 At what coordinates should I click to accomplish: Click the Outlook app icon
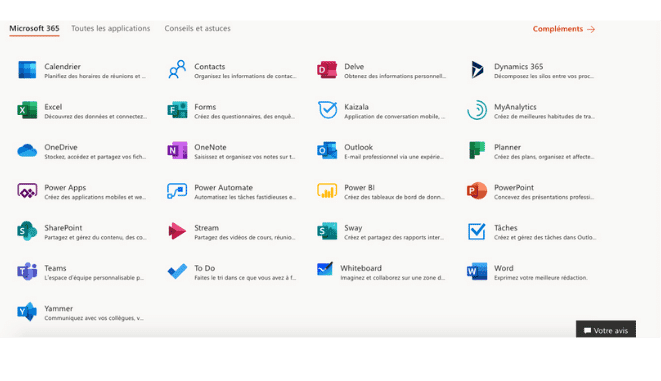click(327, 150)
